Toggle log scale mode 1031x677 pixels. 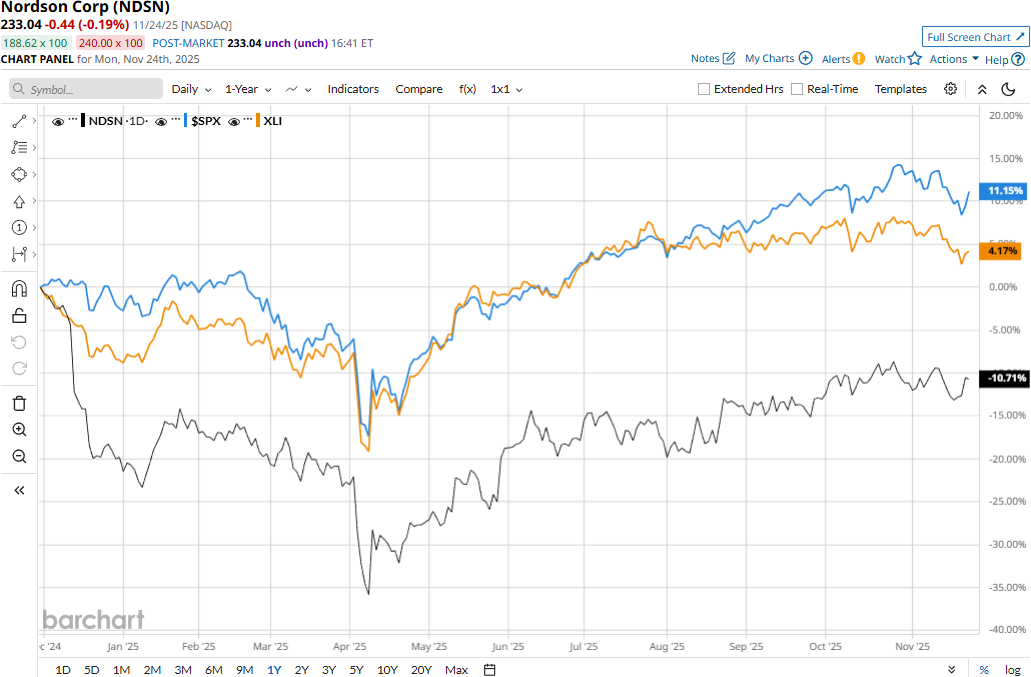click(x=1013, y=670)
